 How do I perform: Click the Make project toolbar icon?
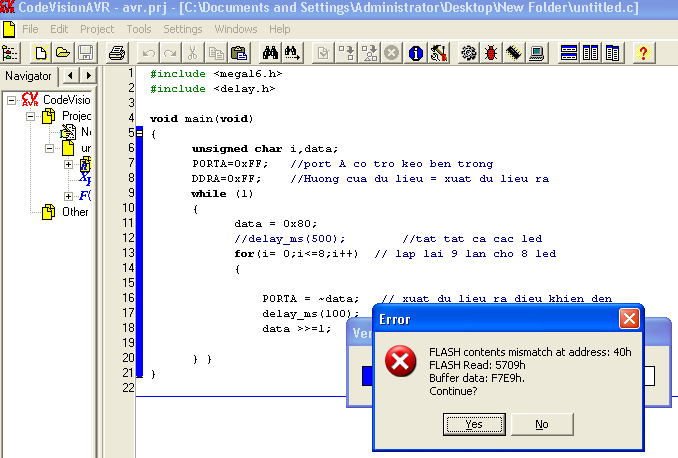[369, 53]
